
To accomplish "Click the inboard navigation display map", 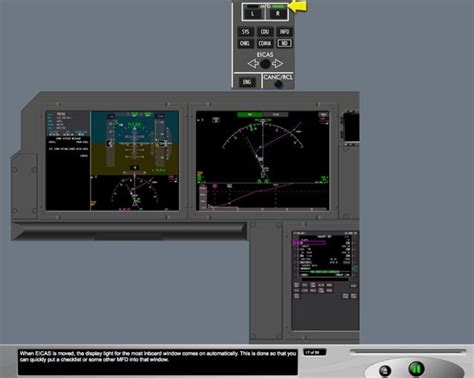I will tap(263, 148).
